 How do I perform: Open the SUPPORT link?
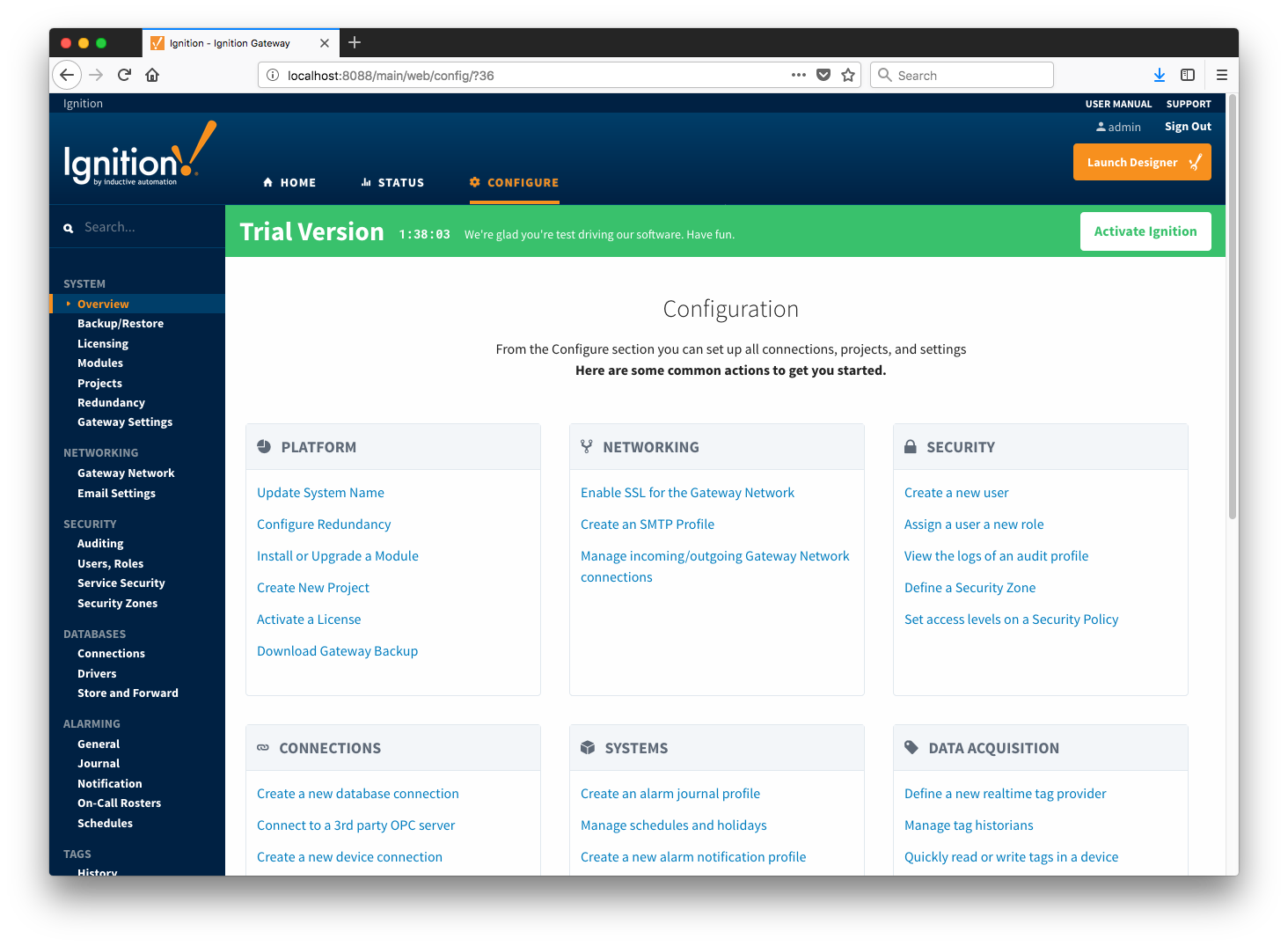1189,104
